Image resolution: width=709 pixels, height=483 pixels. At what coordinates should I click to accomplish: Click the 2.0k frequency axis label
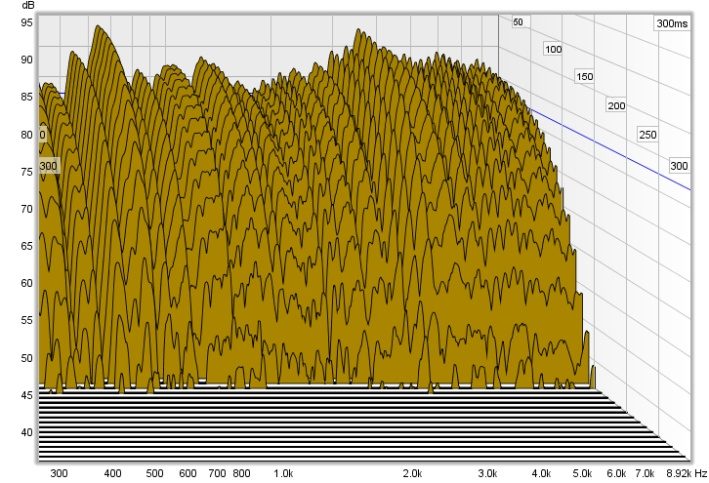tap(412, 474)
